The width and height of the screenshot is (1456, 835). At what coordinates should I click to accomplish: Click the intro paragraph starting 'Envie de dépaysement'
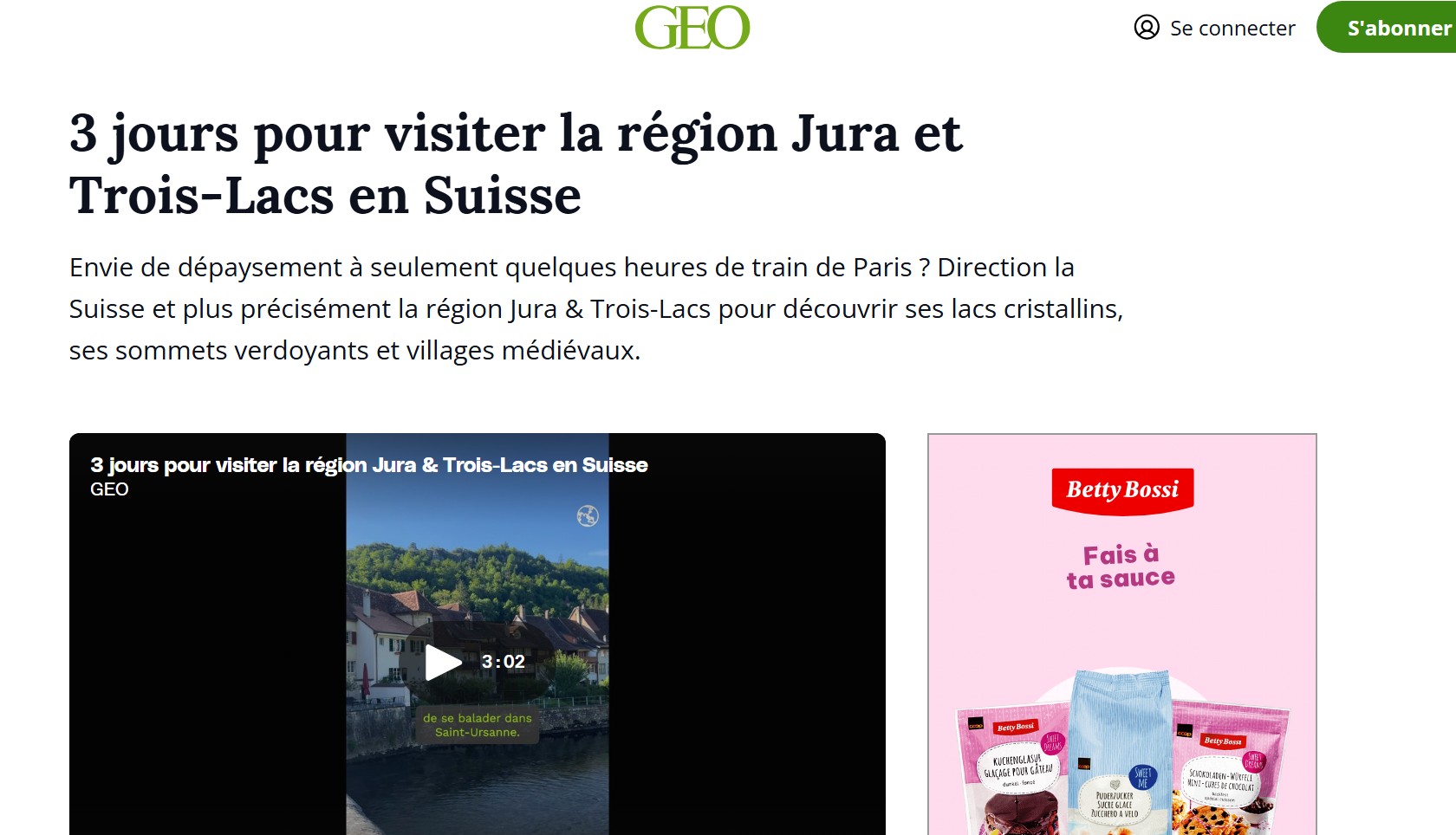coord(596,309)
